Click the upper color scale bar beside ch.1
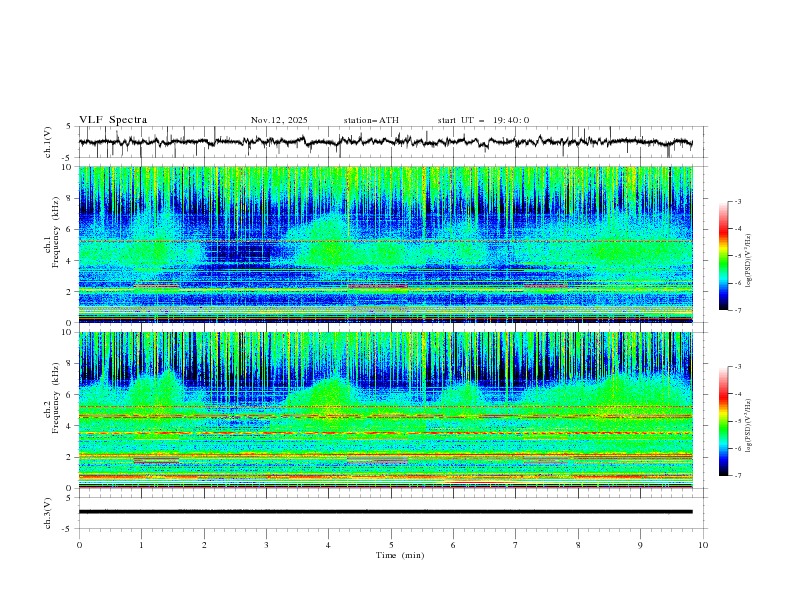 coord(723,256)
